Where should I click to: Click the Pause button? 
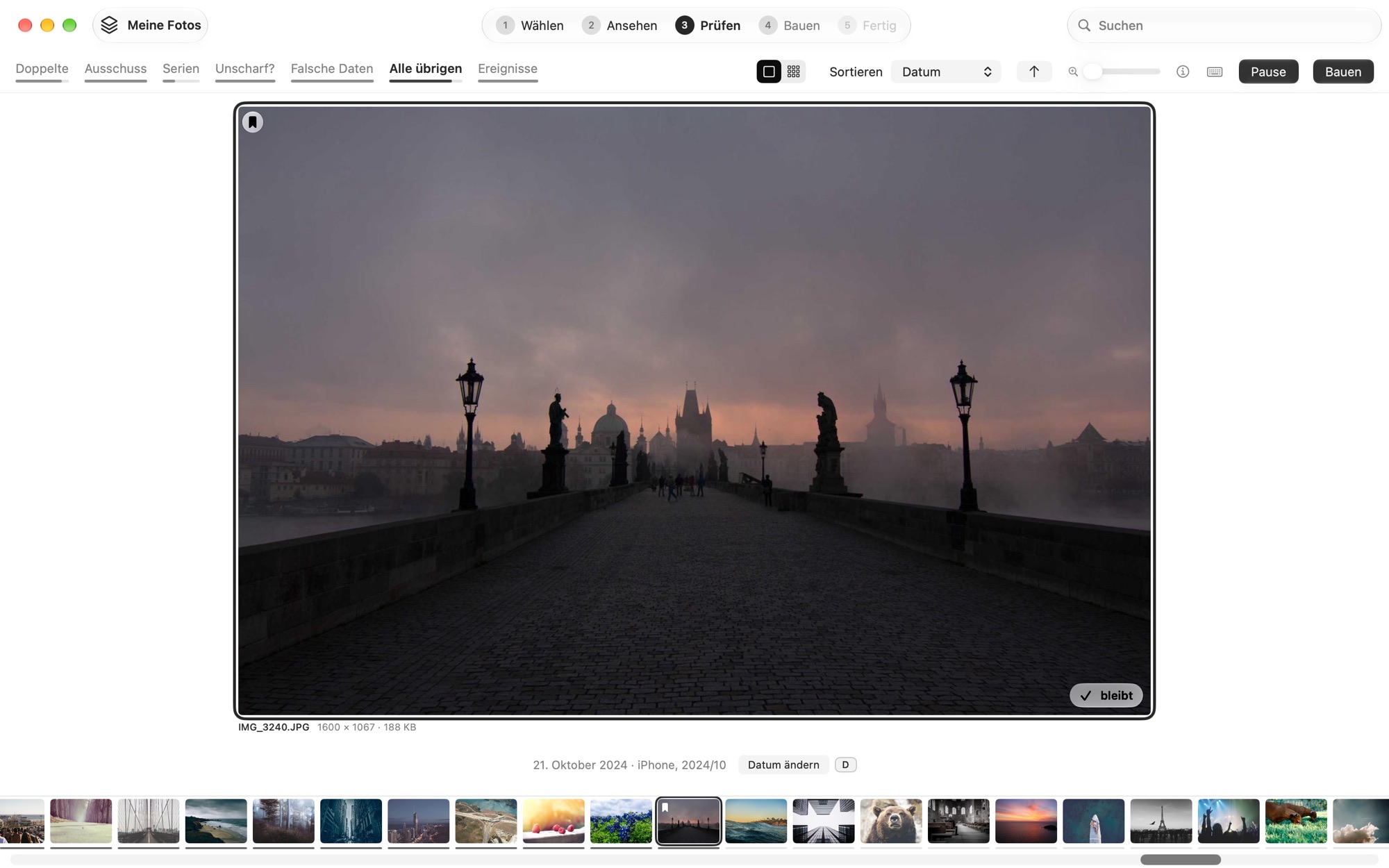pos(1268,72)
